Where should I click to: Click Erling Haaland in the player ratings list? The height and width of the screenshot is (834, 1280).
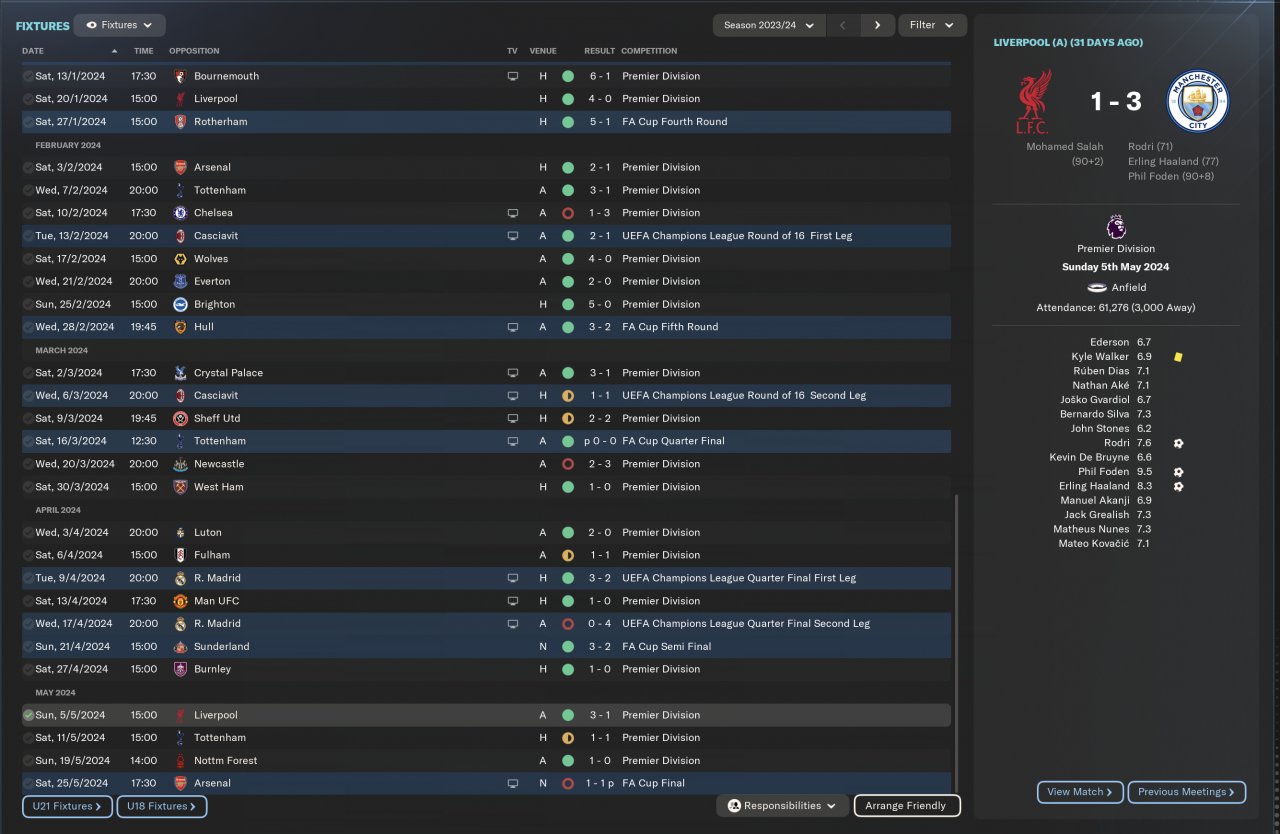pos(1094,486)
